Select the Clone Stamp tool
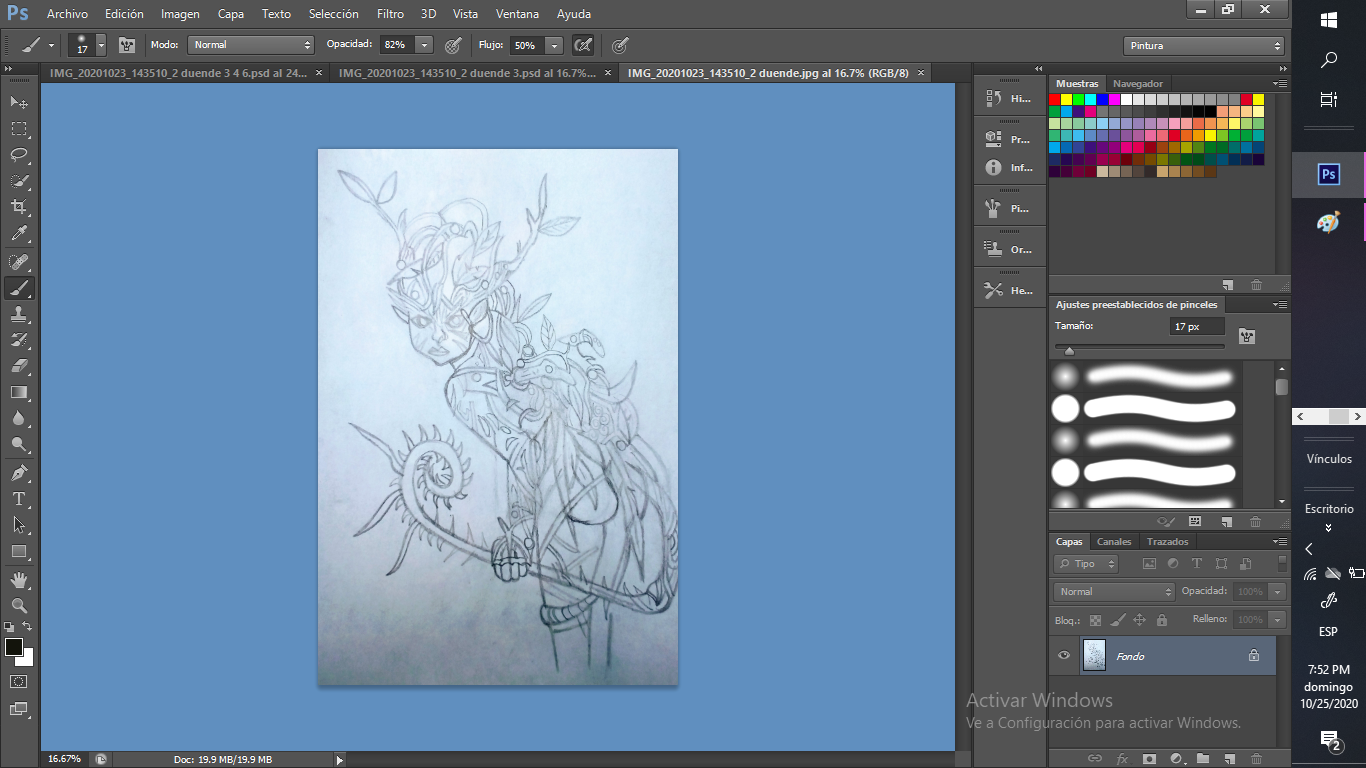The height and width of the screenshot is (768, 1366). tap(19, 314)
